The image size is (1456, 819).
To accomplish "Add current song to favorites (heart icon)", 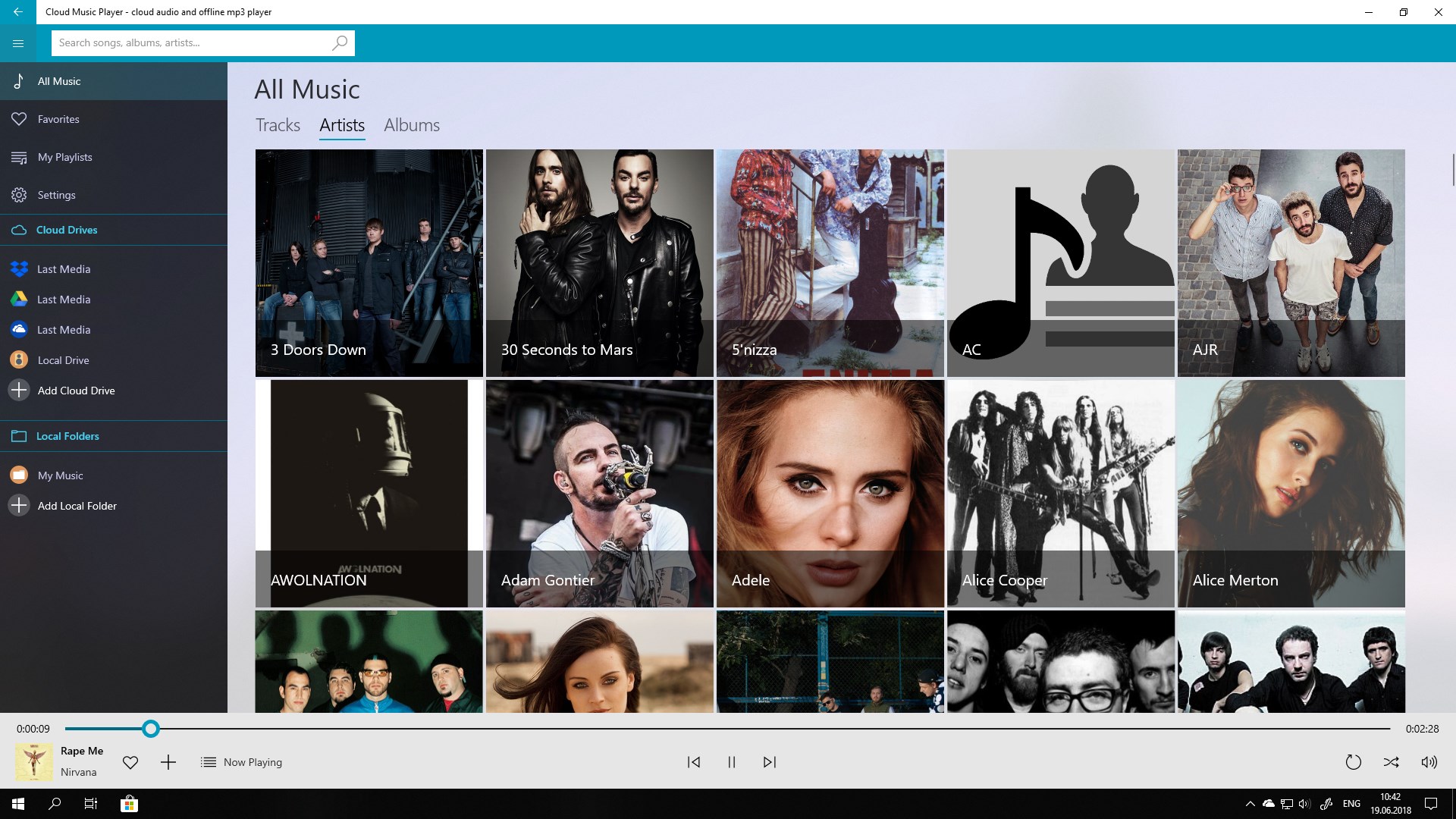I will coord(130,762).
